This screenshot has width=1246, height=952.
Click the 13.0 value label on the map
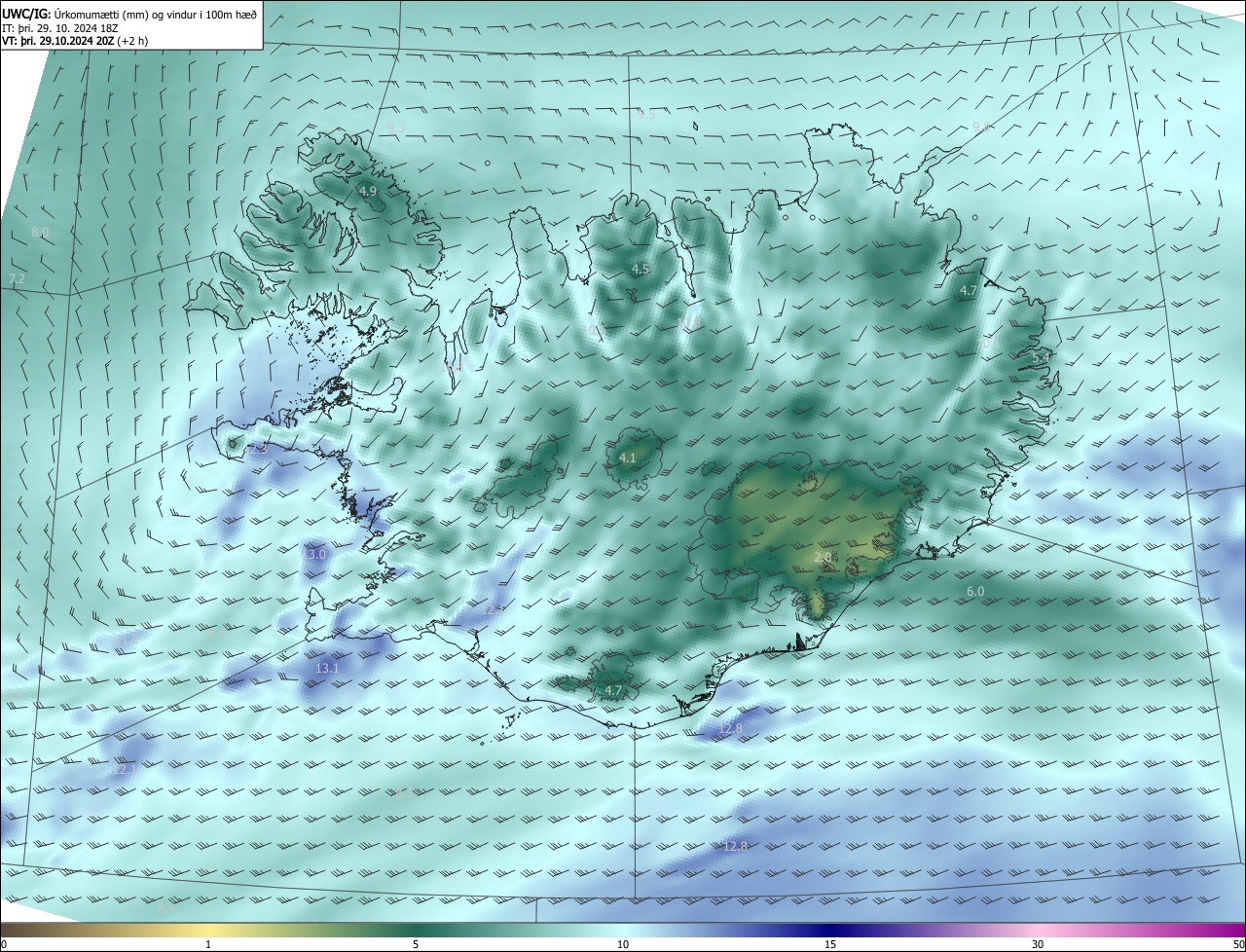point(313,555)
